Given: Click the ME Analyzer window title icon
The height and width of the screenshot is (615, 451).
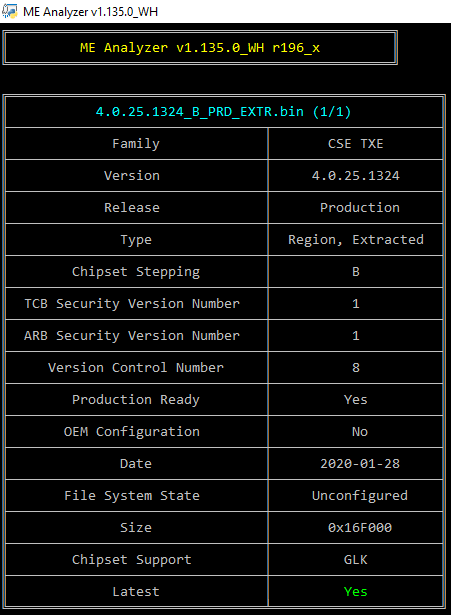Looking at the screenshot, I should pyautogui.click(x=9, y=11).
